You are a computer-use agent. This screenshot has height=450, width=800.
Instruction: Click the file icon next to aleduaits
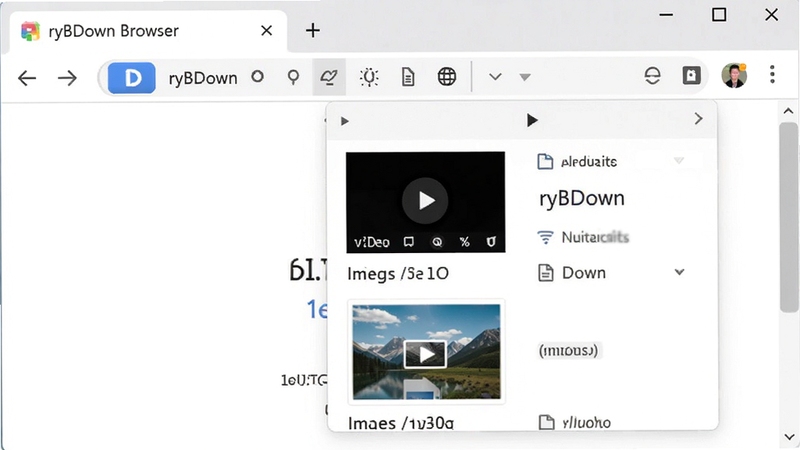click(545, 162)
